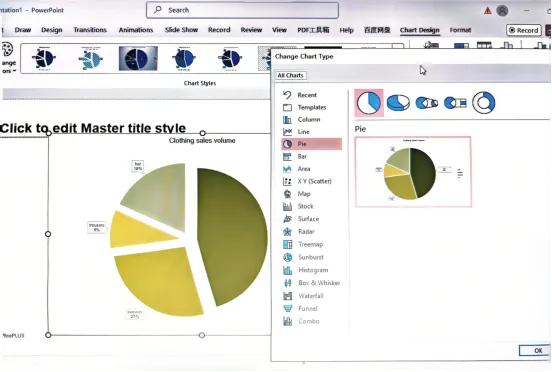This screenshot has width=552, height=372.
Task: Select the 3-D Pie chart subtype icon
Action: pos(398,103)
